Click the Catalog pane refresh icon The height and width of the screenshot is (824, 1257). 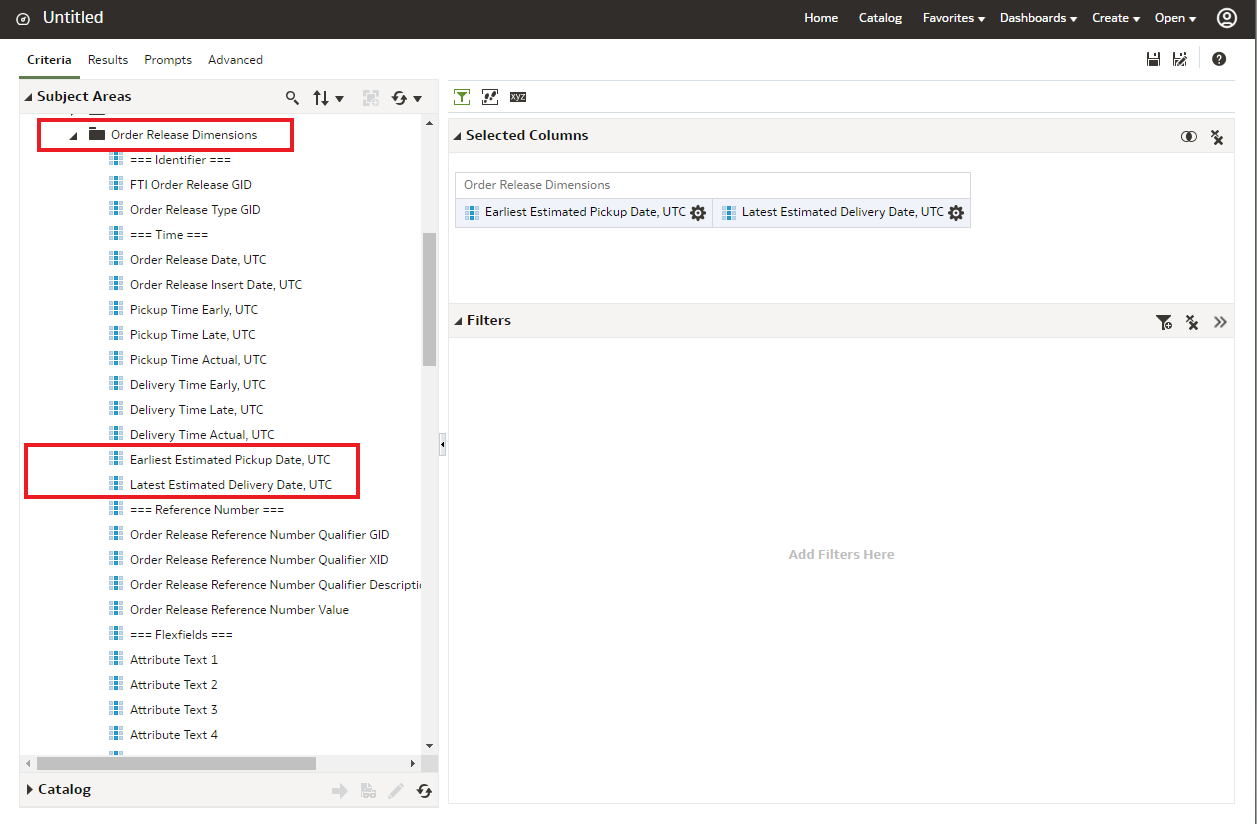[424, 791]
